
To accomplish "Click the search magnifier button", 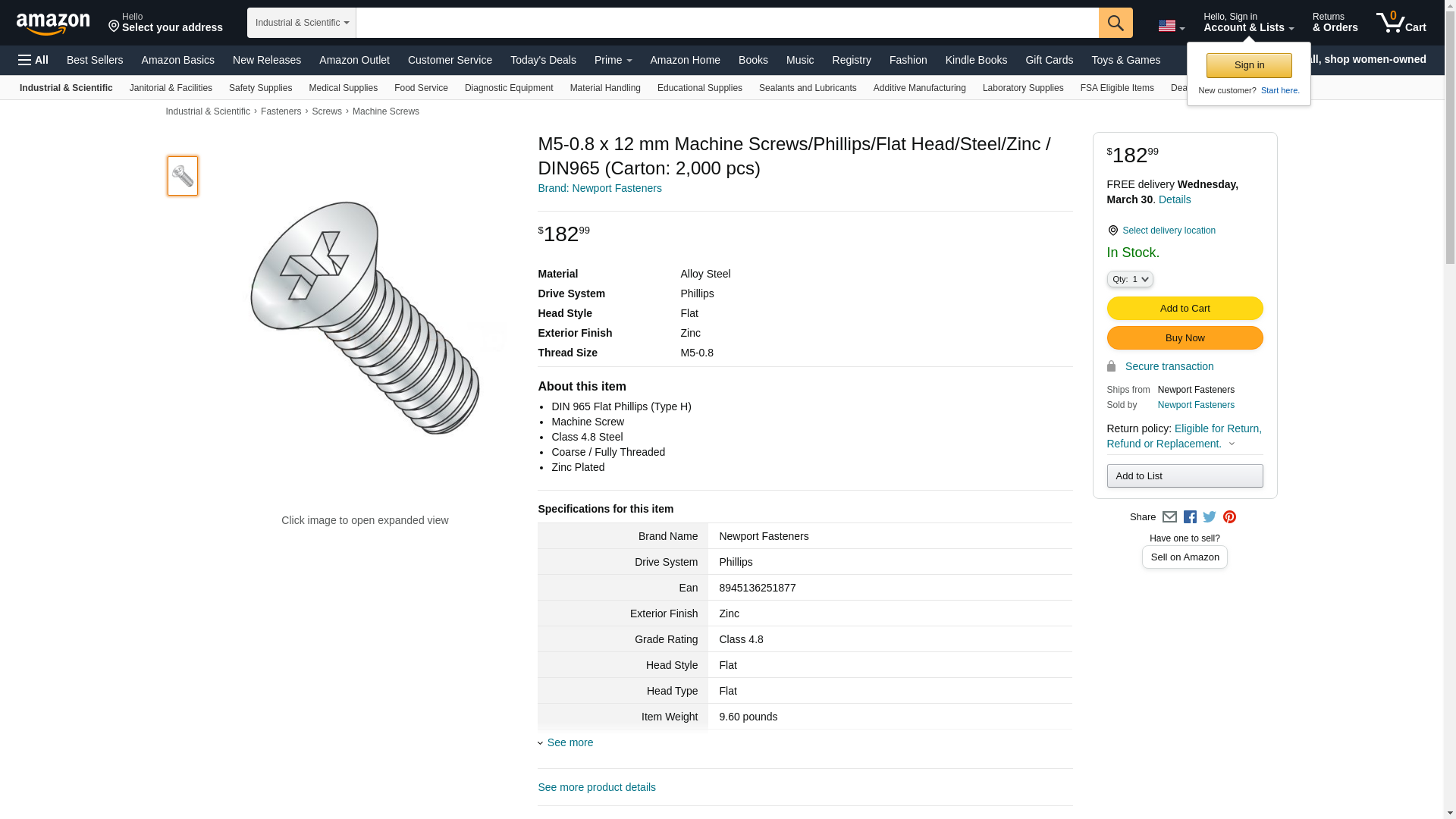I will click(x=1115, y=23).
